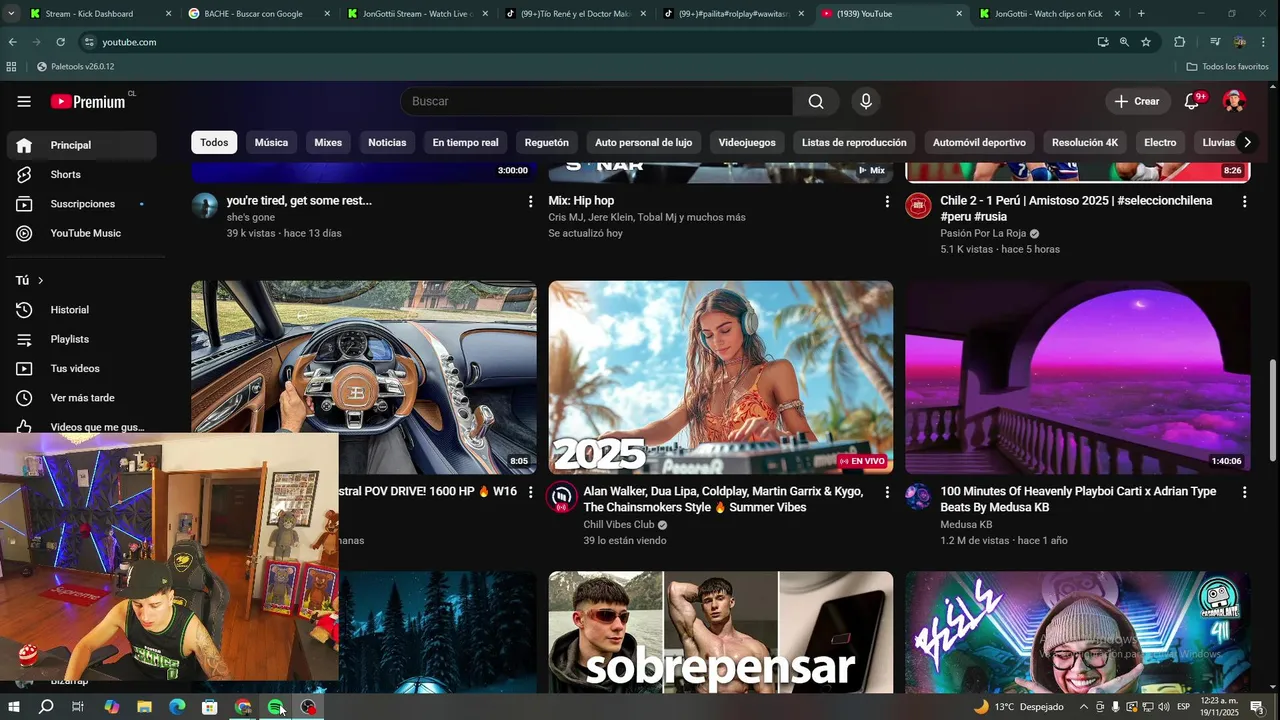Screen dimensions: 1280x720
Task: Select the Música filter chip
Action: [271, 142]
